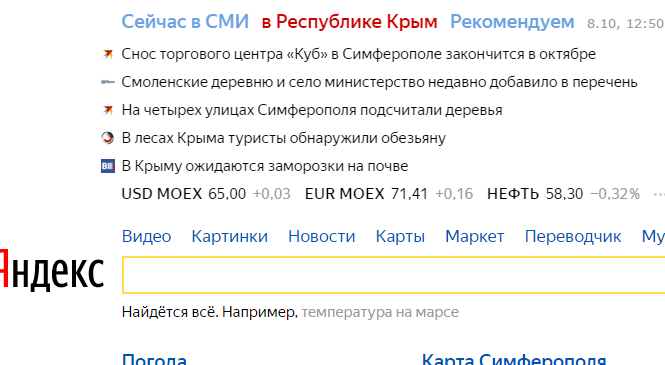Open the Видео service tab
The width and height of the screenshot is (665, 365).
coord(146,236)
